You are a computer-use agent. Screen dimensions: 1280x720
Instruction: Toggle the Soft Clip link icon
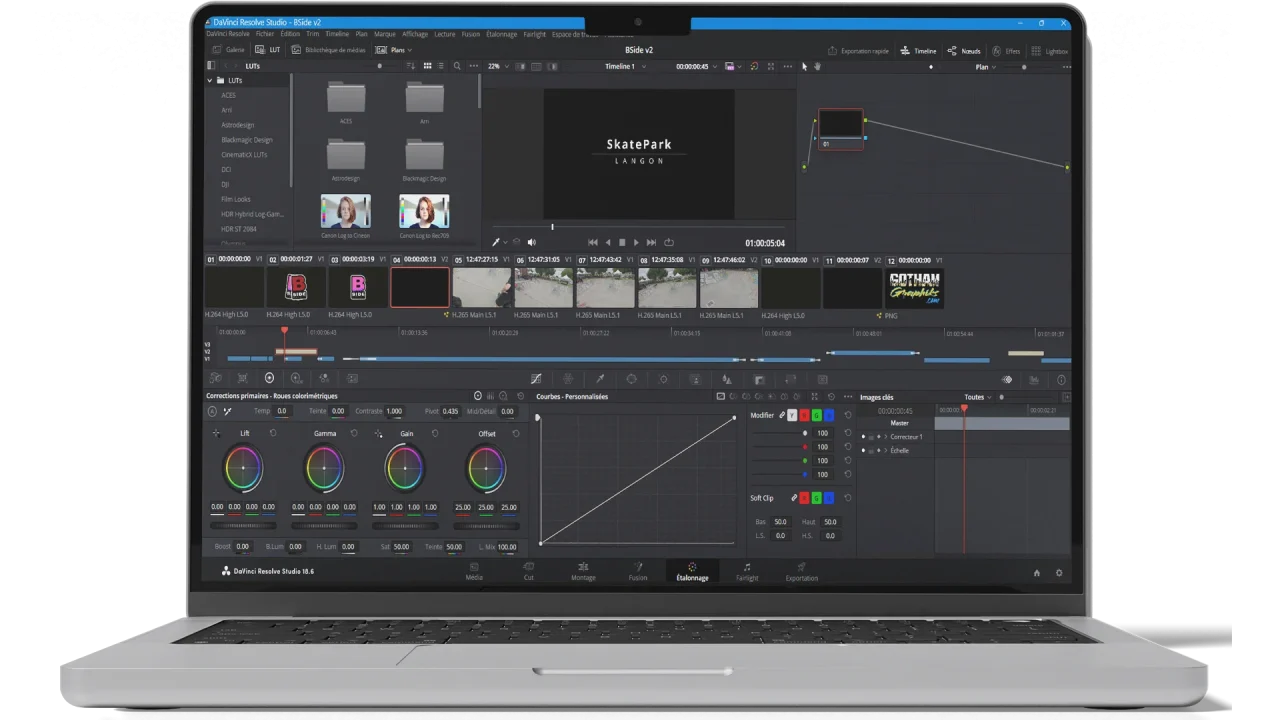[793, 498]
